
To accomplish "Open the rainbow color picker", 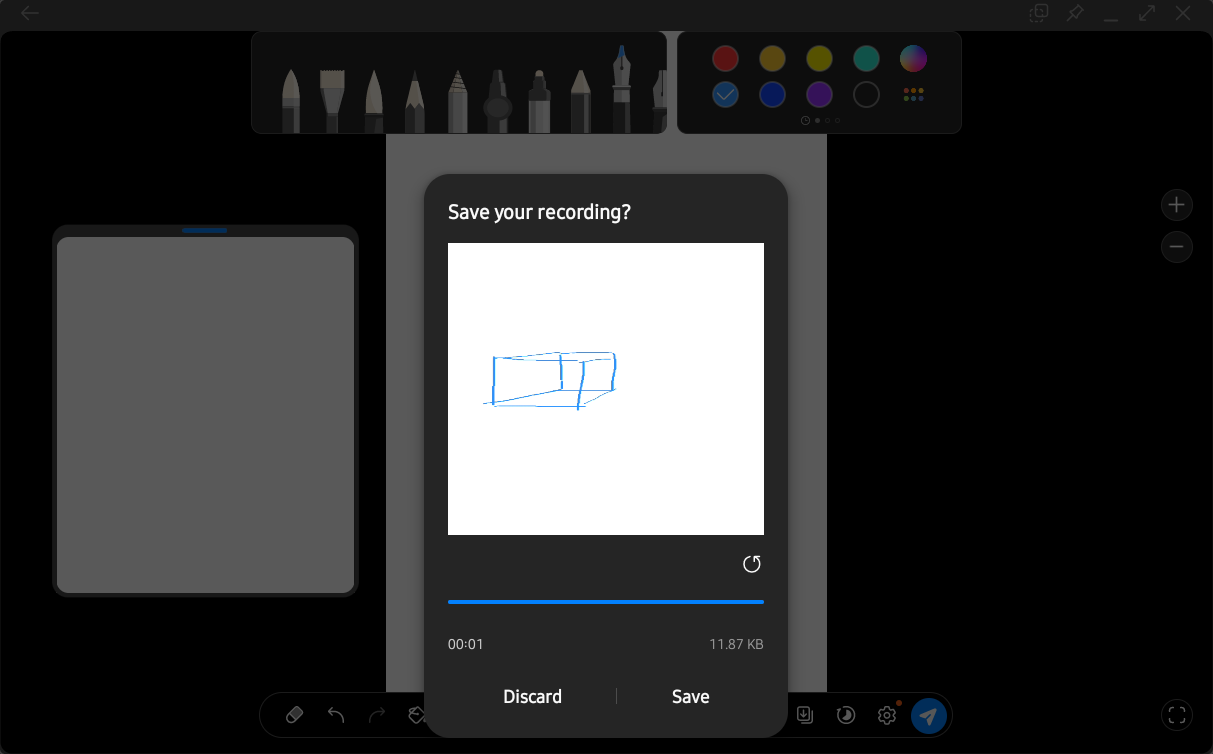I will tap(913, 59).
